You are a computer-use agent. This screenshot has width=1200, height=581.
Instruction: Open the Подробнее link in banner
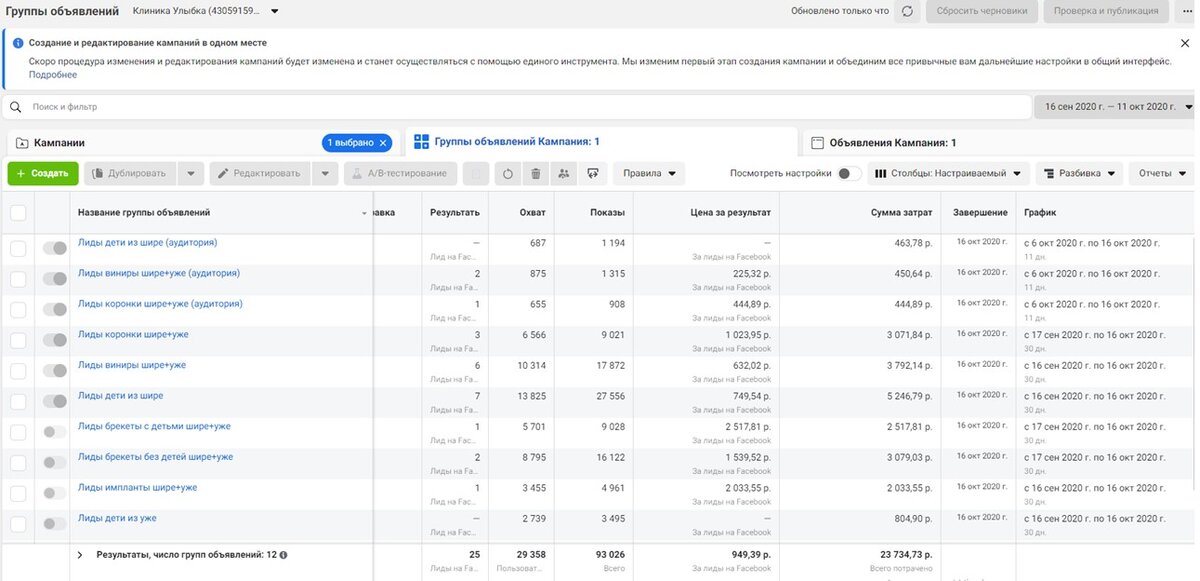(x=53, y=75)
